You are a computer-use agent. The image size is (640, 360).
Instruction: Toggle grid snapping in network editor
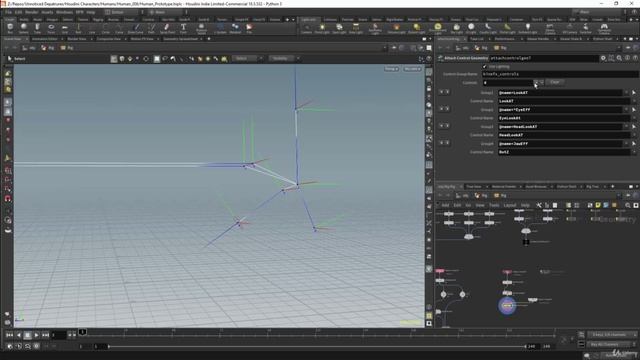tap(577, 205)
